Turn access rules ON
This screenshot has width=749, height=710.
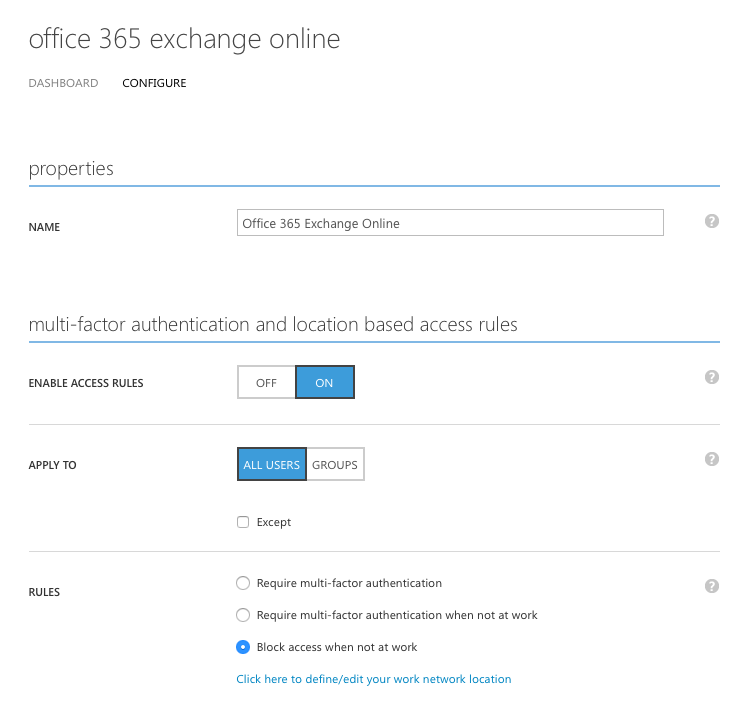pyautogui.click(x=325, y=382)
